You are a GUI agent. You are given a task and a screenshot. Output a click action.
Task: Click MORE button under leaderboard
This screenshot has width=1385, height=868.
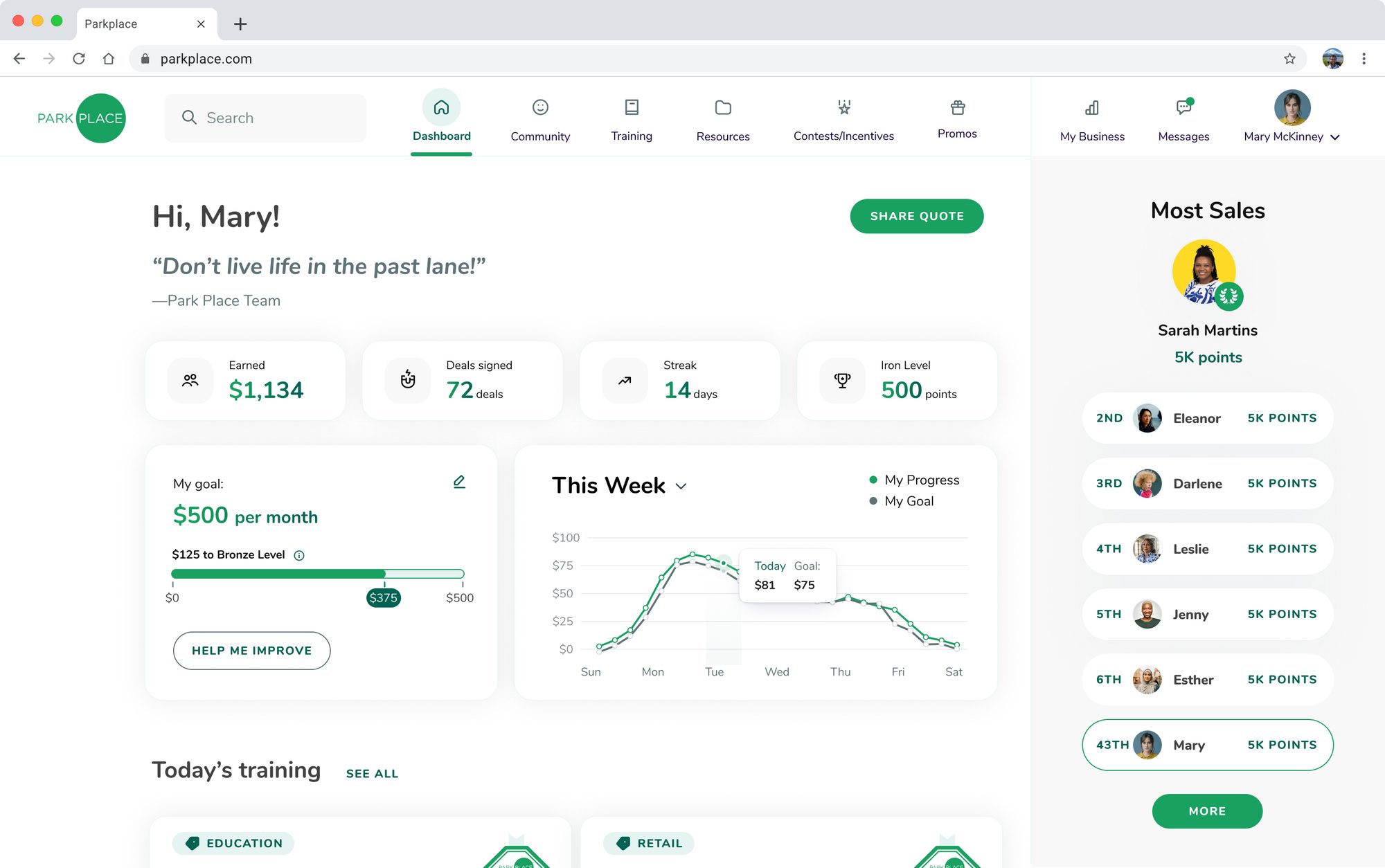point(1207,811)
